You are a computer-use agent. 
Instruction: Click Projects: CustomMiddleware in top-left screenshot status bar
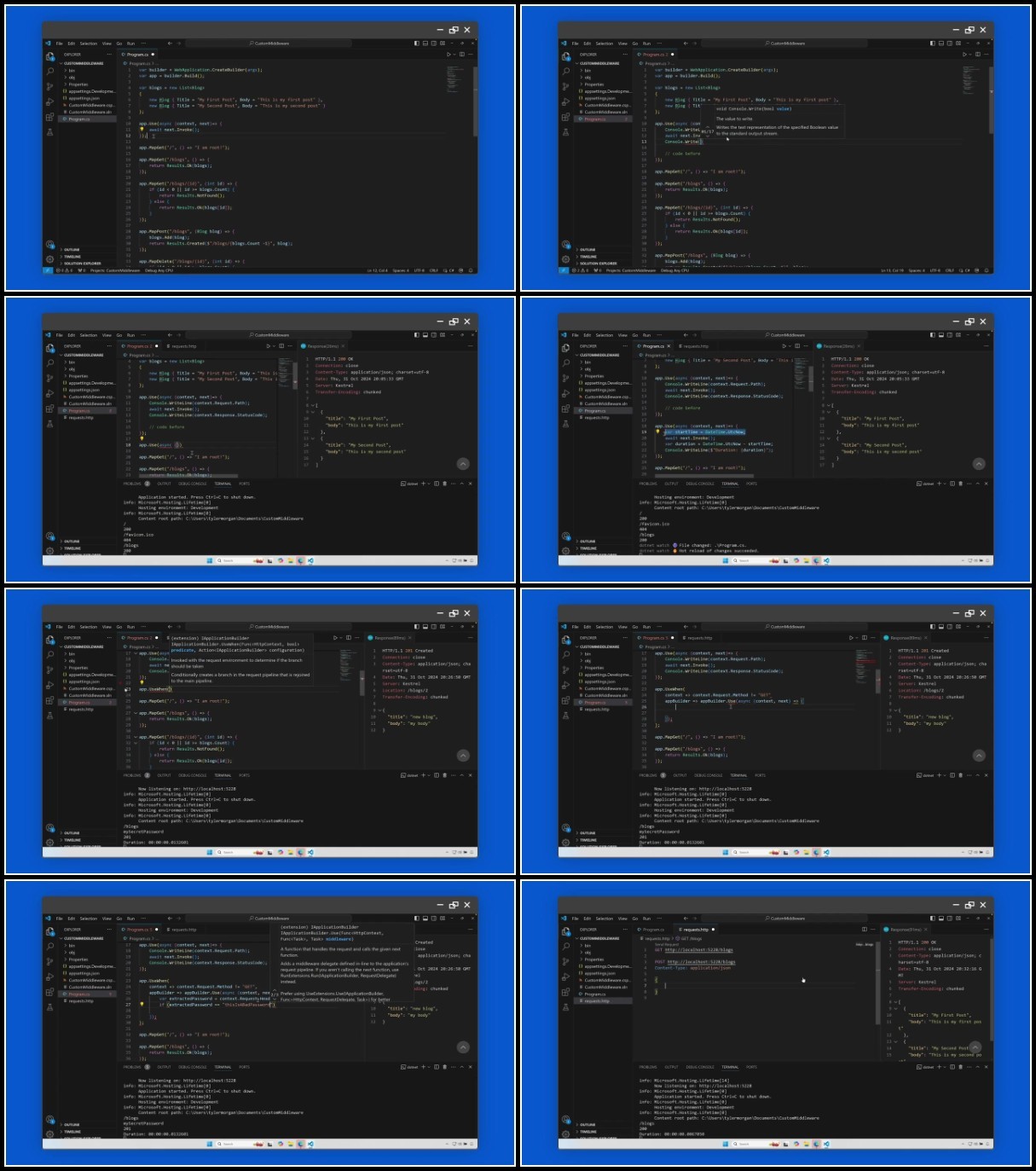[115, 270]
